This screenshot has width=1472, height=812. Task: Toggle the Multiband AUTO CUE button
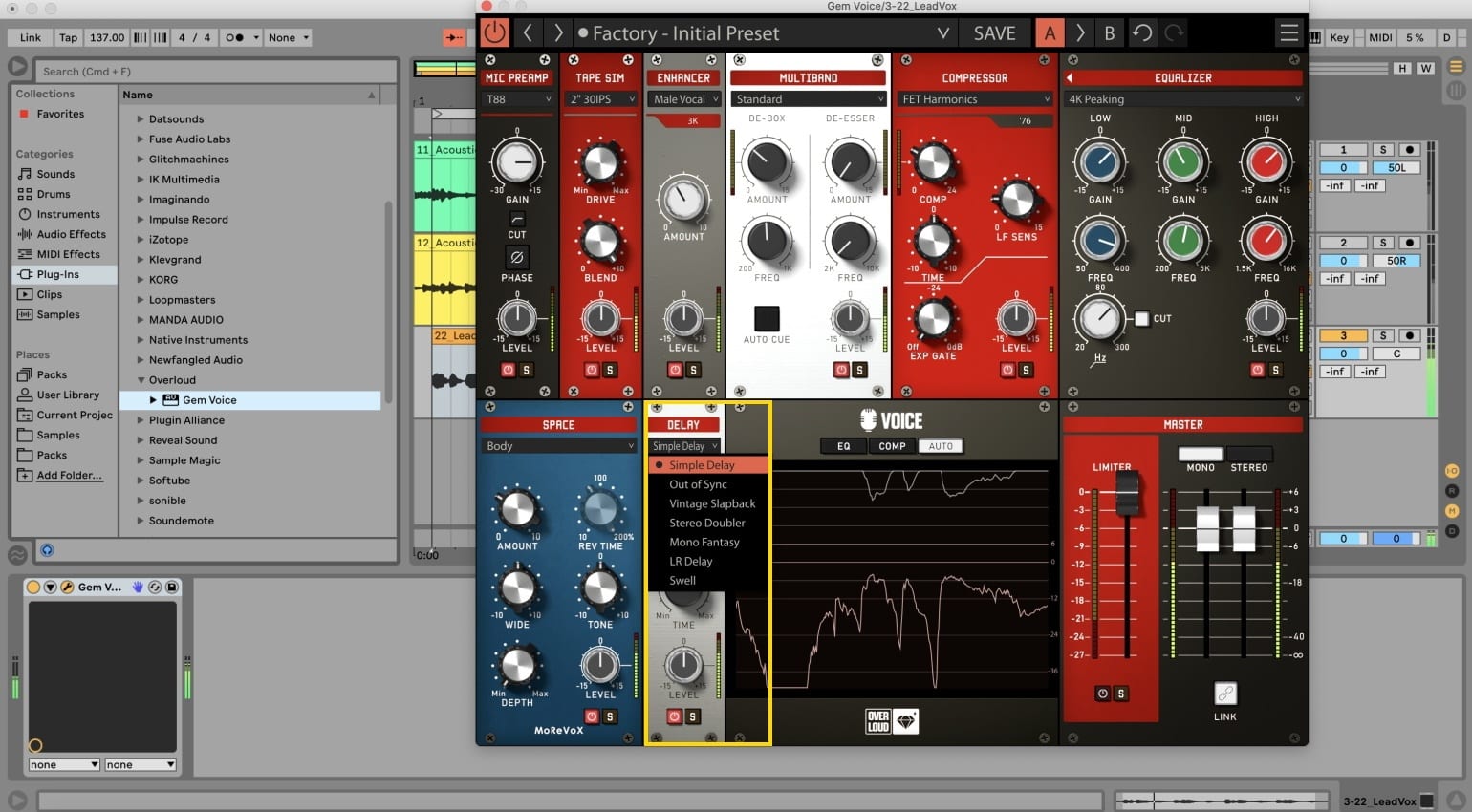coord(767,318)
